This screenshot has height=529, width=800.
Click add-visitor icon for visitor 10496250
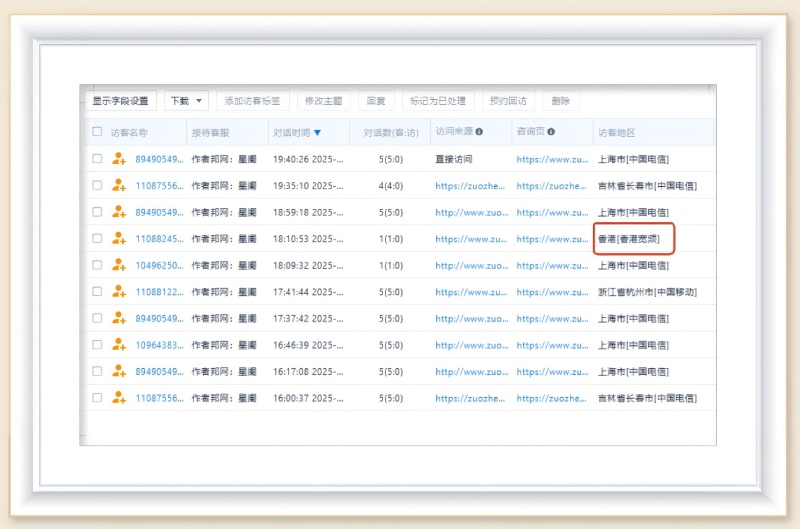point(120,265)
